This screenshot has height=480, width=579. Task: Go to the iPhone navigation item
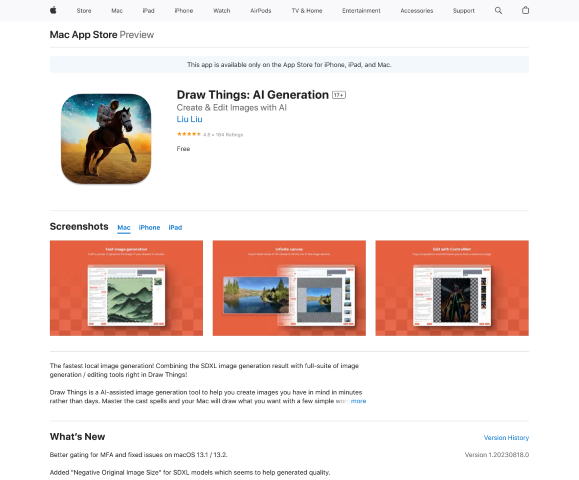pyautogui.click(x=184, y=11)
